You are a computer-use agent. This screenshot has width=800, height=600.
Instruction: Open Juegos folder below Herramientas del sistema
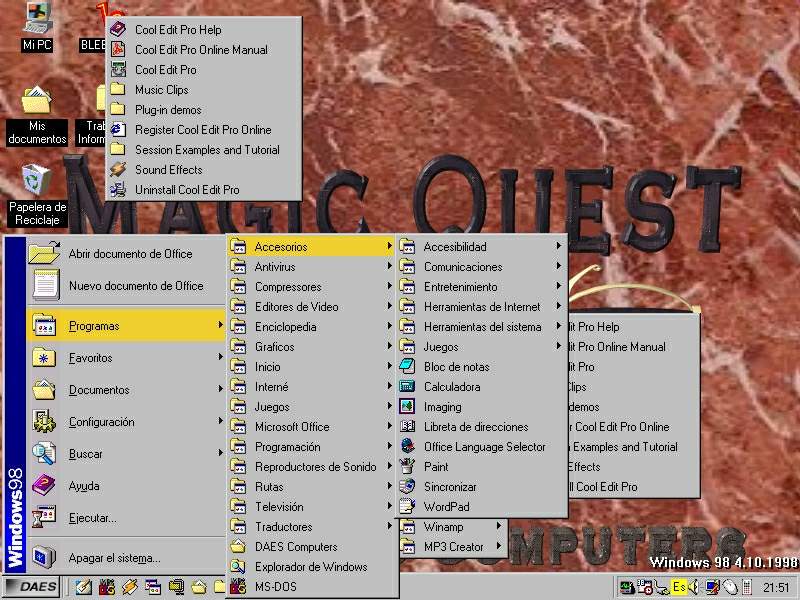click(x=483, y=346)
